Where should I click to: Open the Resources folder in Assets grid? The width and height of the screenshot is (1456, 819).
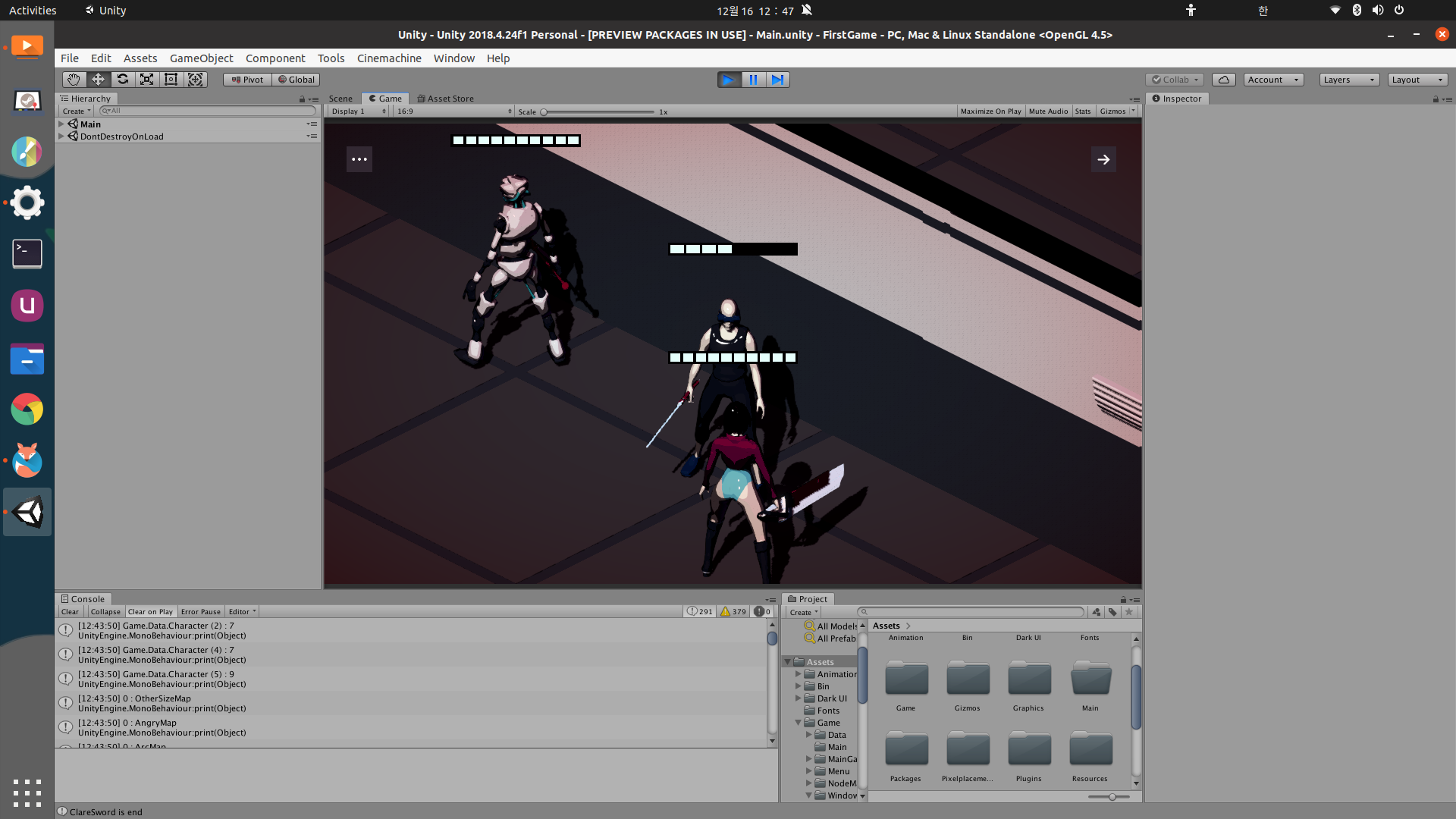click(x=1090, y=755)
